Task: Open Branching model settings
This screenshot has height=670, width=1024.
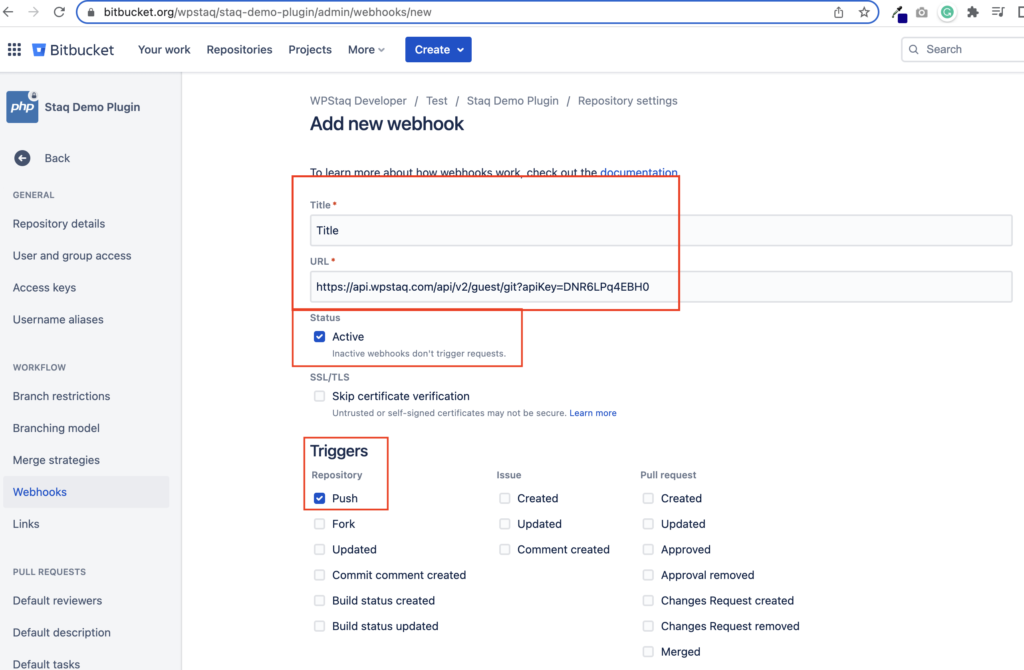Action: click(x=56, y=428)
